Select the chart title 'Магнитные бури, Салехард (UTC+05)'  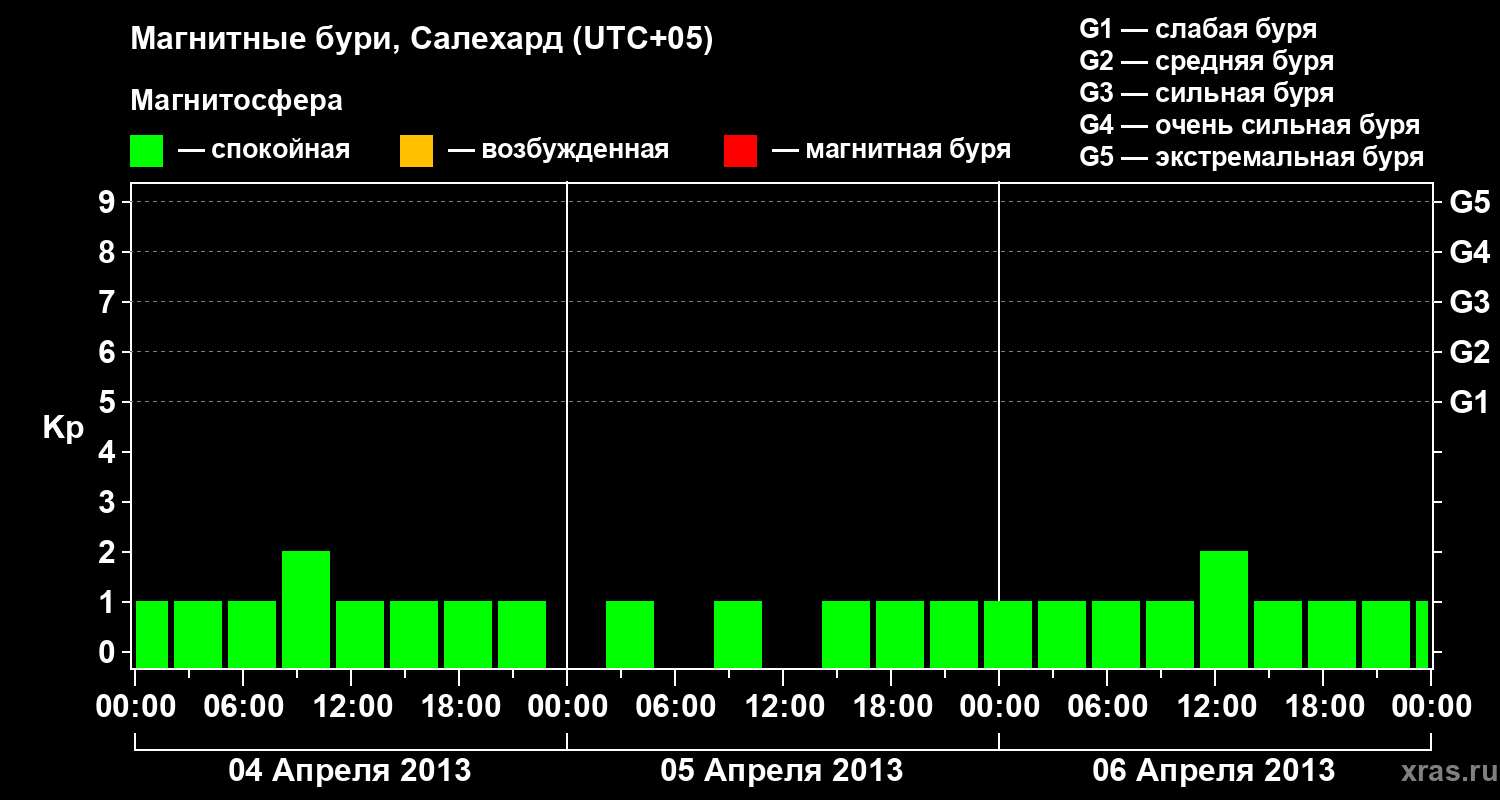click(x=422, y=40)
